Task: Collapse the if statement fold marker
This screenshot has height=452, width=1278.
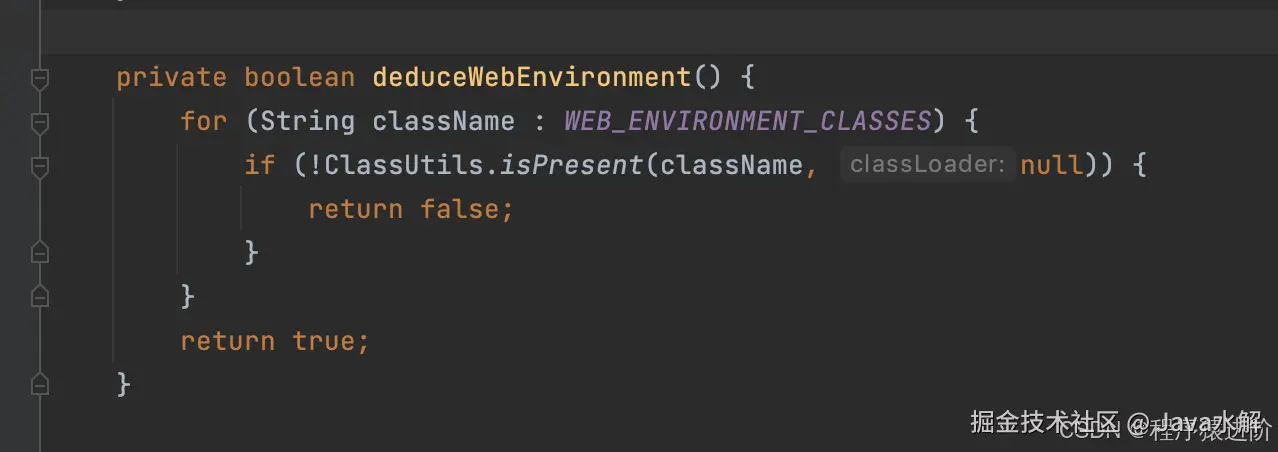Action: [x=40, y=165]
